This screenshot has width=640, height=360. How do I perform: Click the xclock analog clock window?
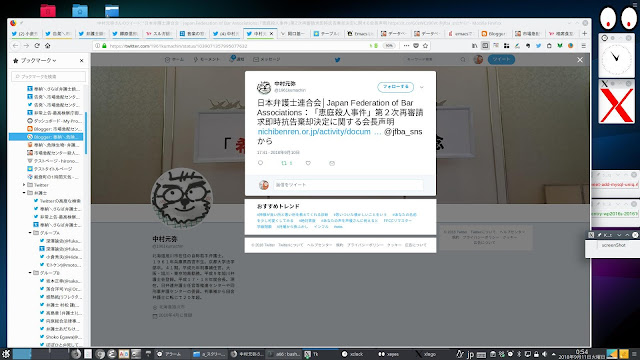616,59
